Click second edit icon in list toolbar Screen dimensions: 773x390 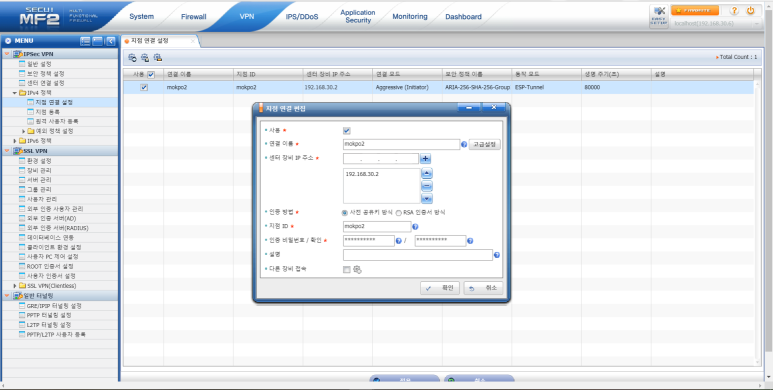pos(145,58)
